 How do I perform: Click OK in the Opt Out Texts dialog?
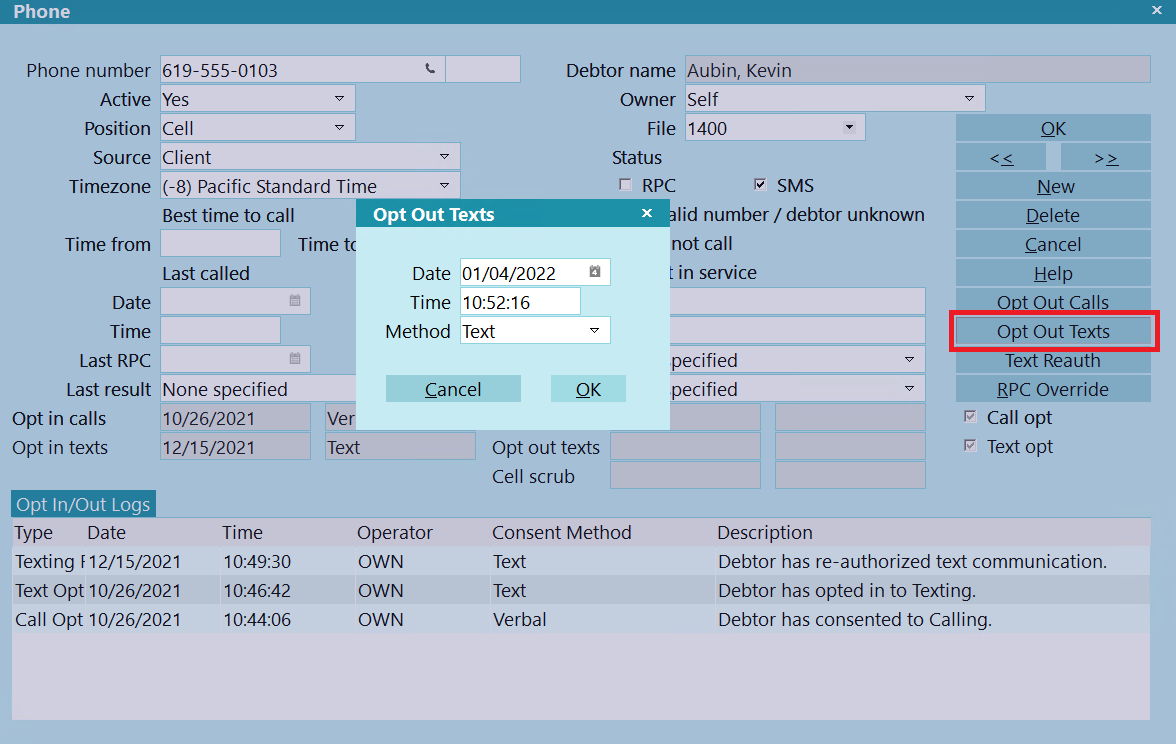click(588, 389)
